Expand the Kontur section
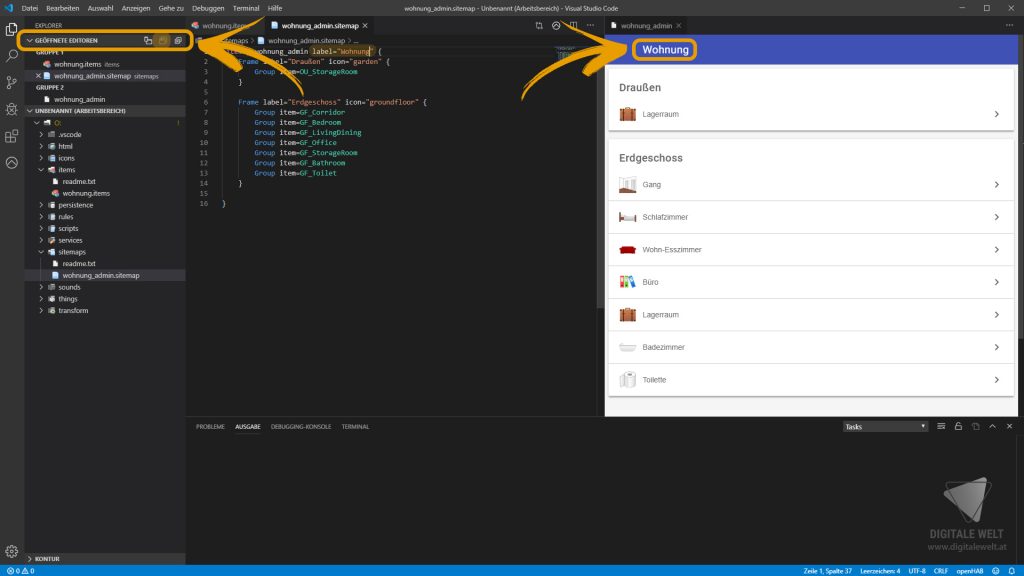Screen dimensions: 1024x576 46,558
